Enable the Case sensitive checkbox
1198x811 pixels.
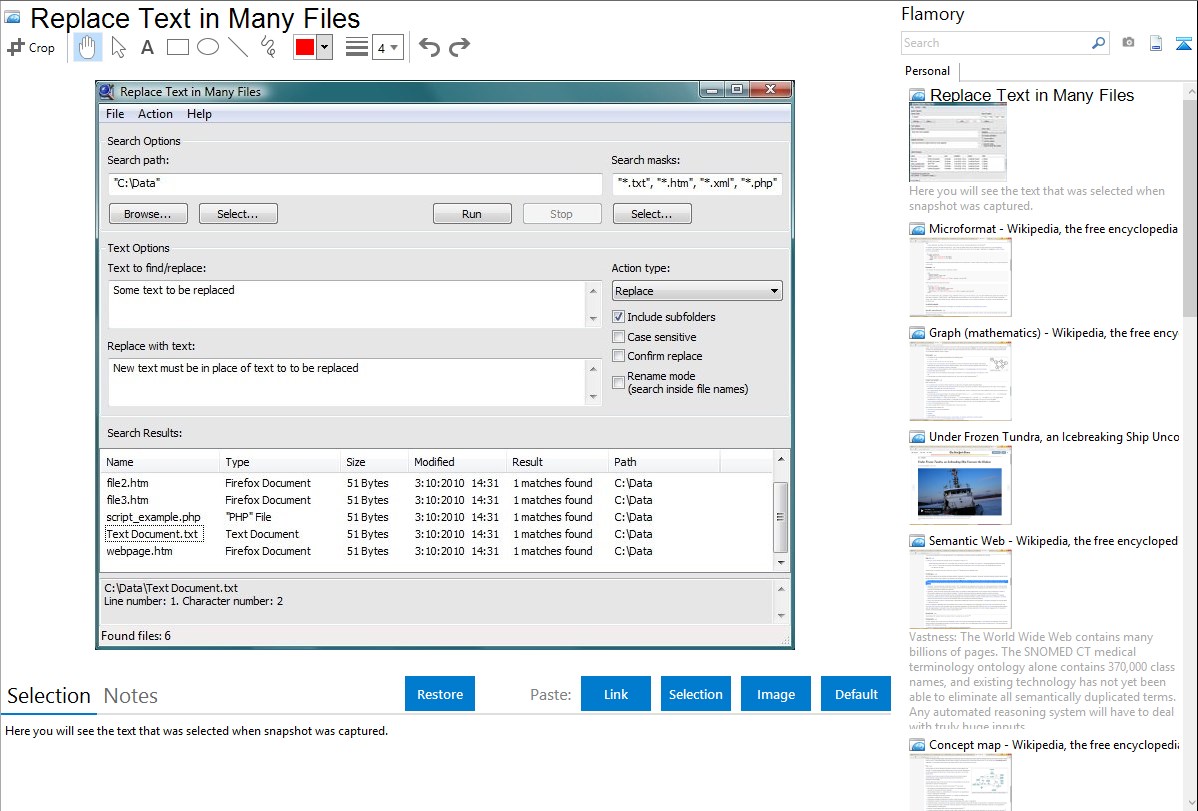(619, 337)
